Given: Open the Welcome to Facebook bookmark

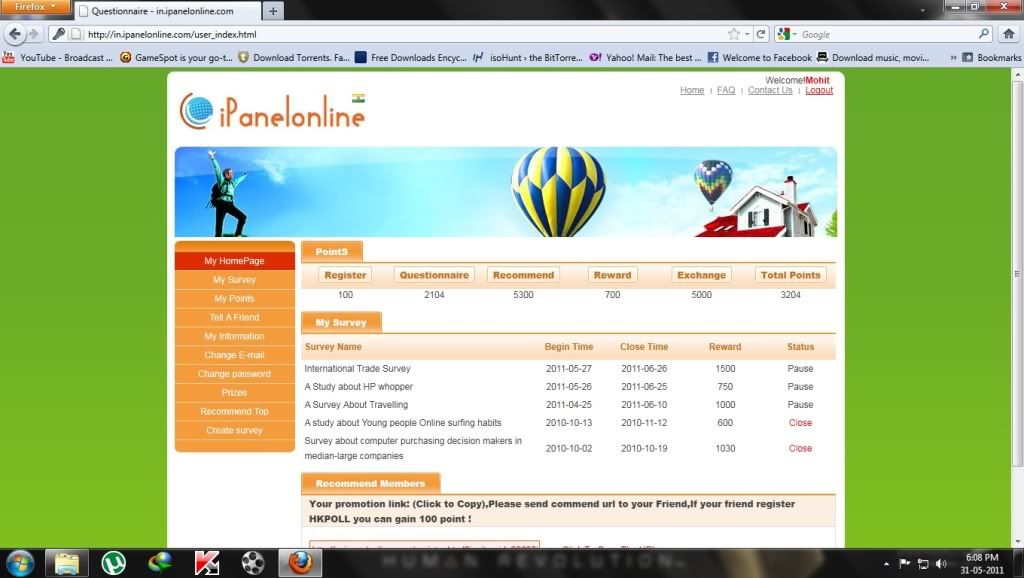Looking at the screenshot, I should (x=760, y=57).
